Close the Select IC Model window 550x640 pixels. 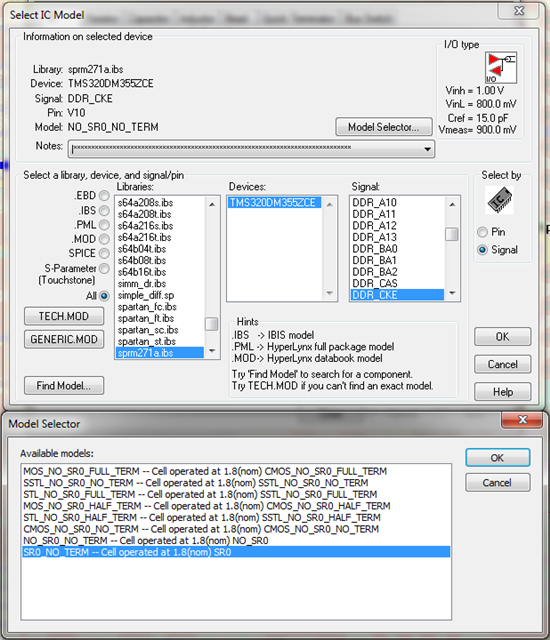519,11
